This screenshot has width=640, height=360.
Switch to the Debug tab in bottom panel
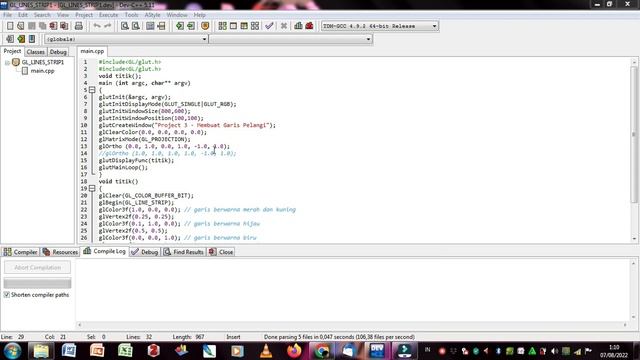click(145, 252)
